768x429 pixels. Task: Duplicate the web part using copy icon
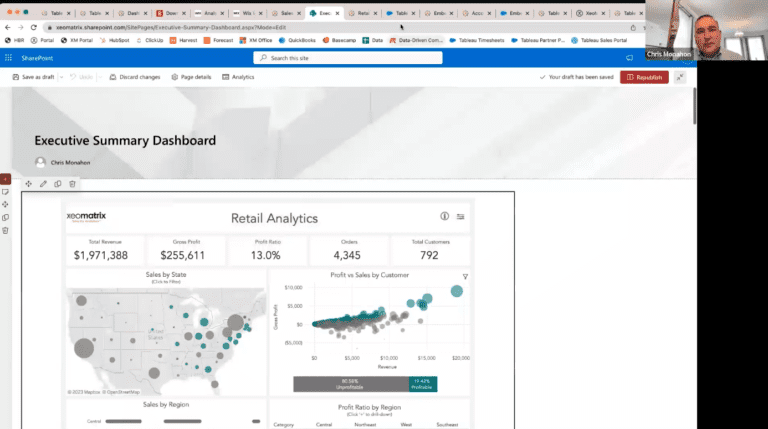(58, 184)
